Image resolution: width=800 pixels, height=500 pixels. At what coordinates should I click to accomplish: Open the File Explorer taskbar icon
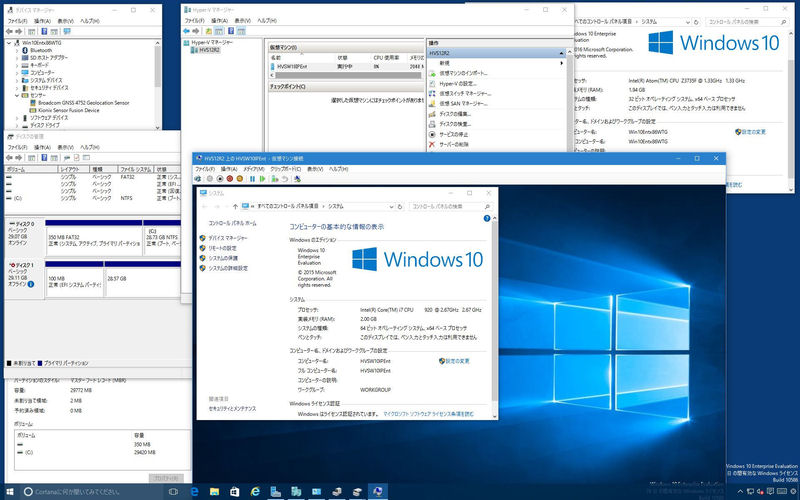(214, 492)
